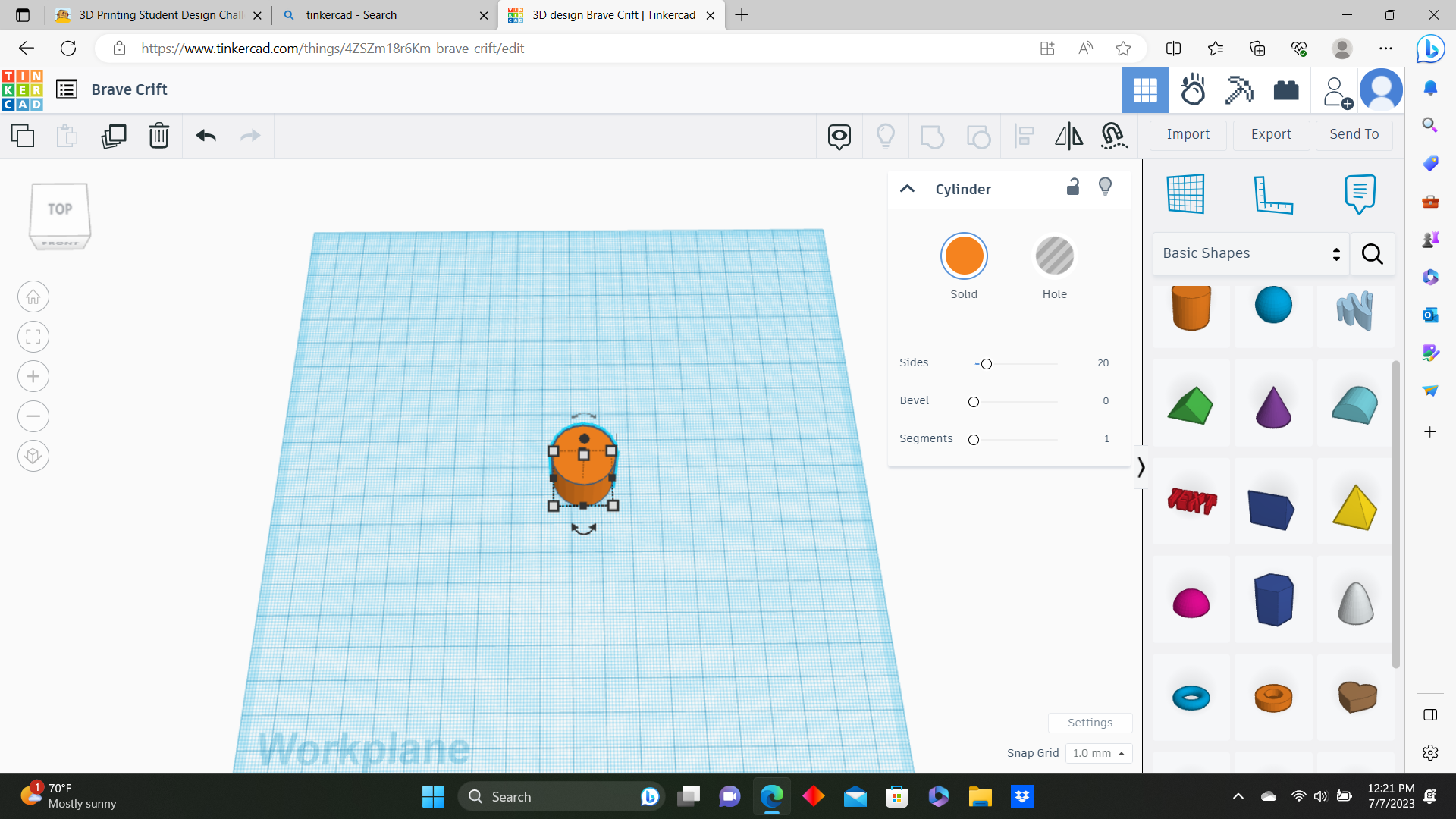Image resolution: width=1456 pixels, height=819 pixels.
Task: Hide the cylinder using the lightbulb toggle
Action: [x=1105, y=187]
